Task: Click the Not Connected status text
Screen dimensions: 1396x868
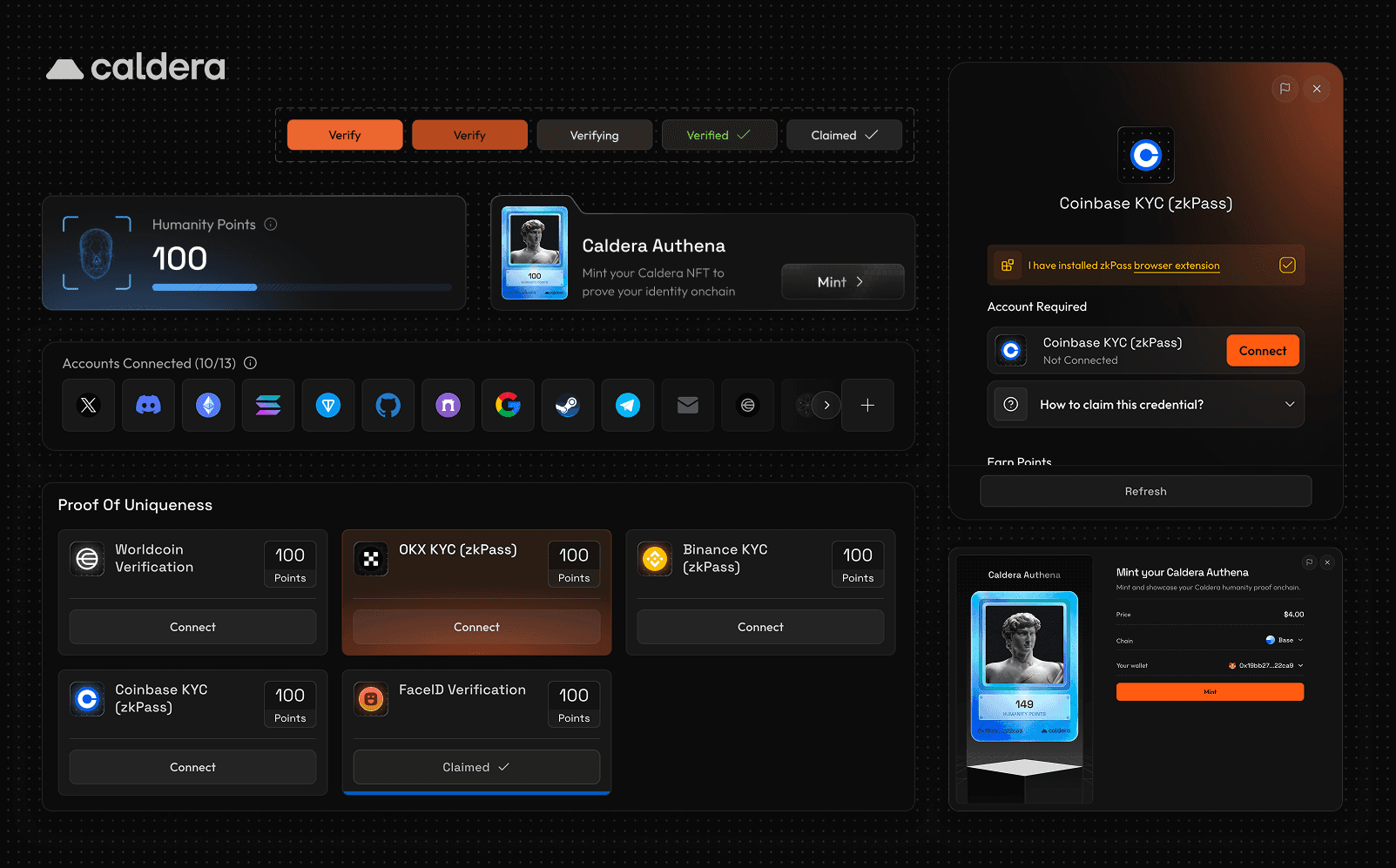Action: [1080, 360]
